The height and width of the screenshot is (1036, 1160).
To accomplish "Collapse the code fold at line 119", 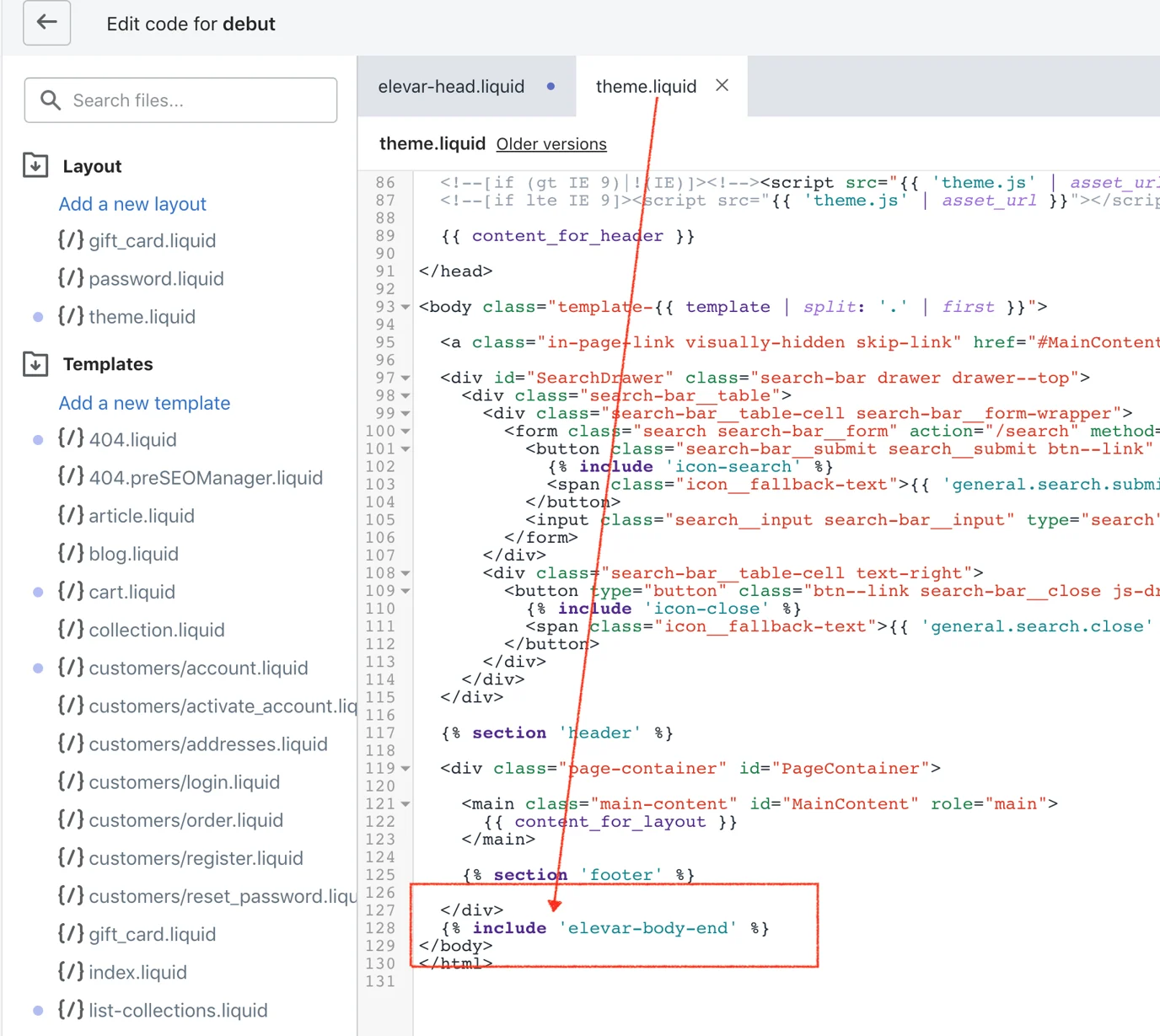I will coord(405,768).
